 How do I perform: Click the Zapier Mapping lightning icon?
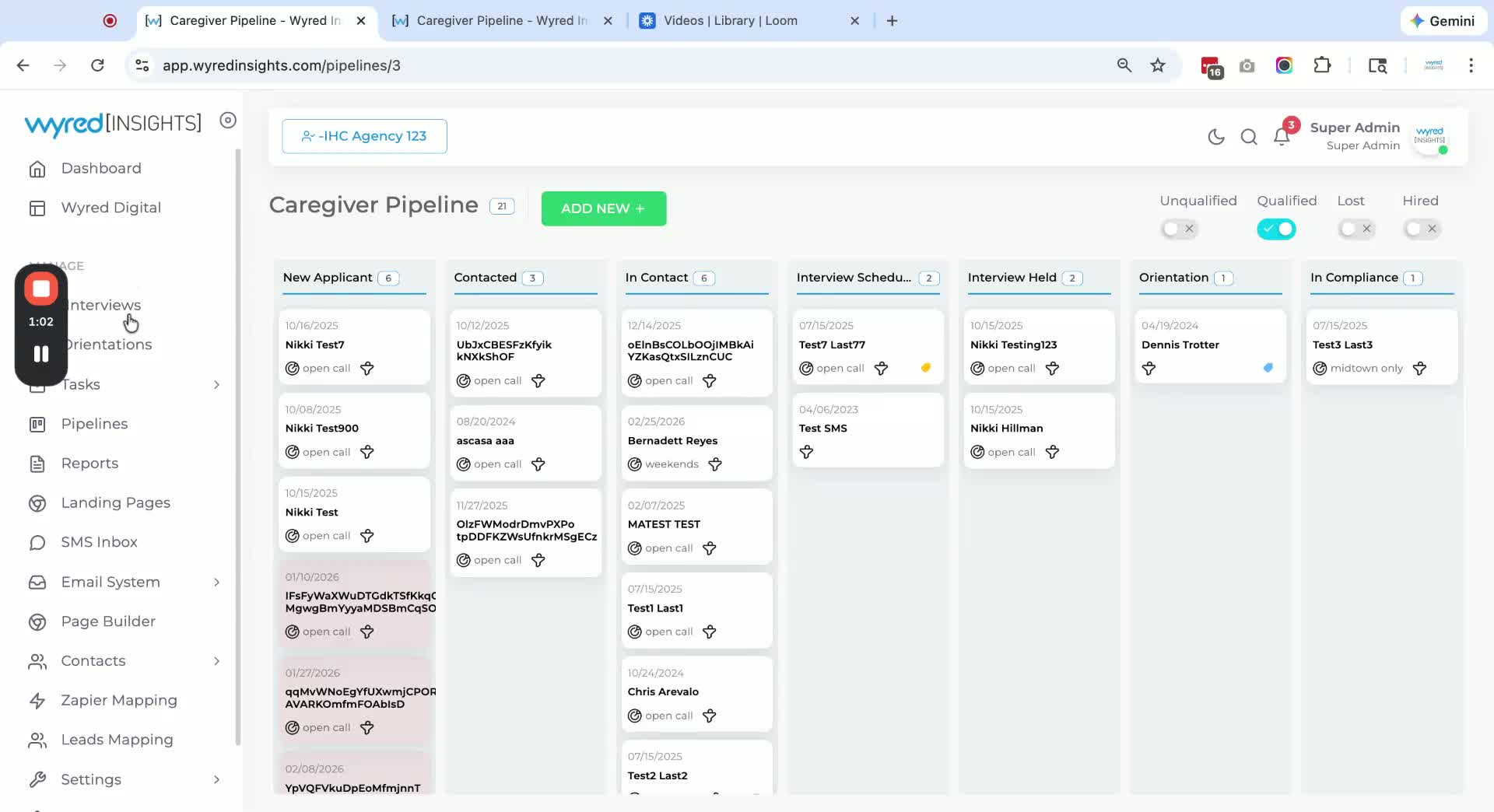37,701
